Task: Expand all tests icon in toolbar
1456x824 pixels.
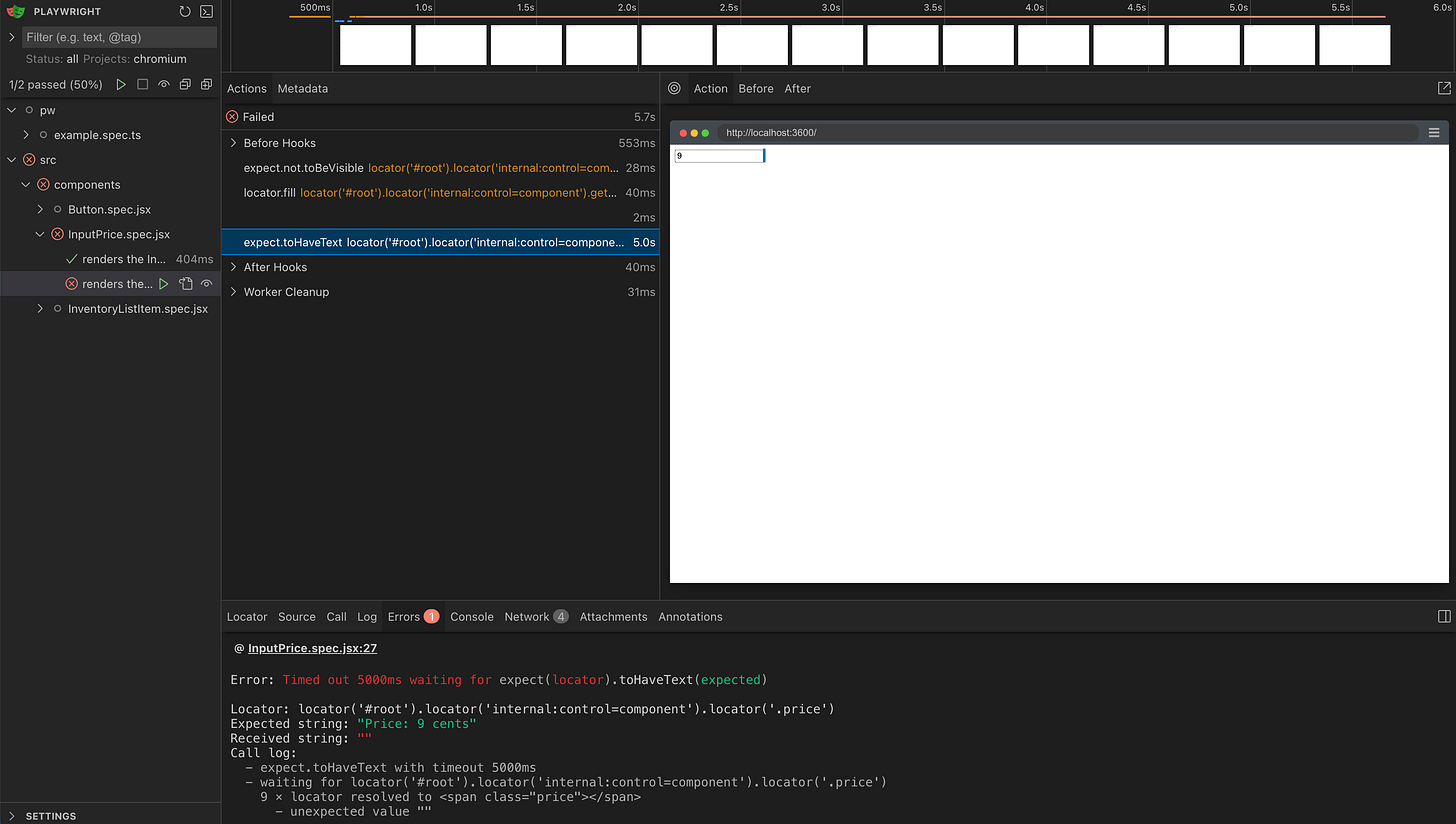Action: click(x=206, y=85)
